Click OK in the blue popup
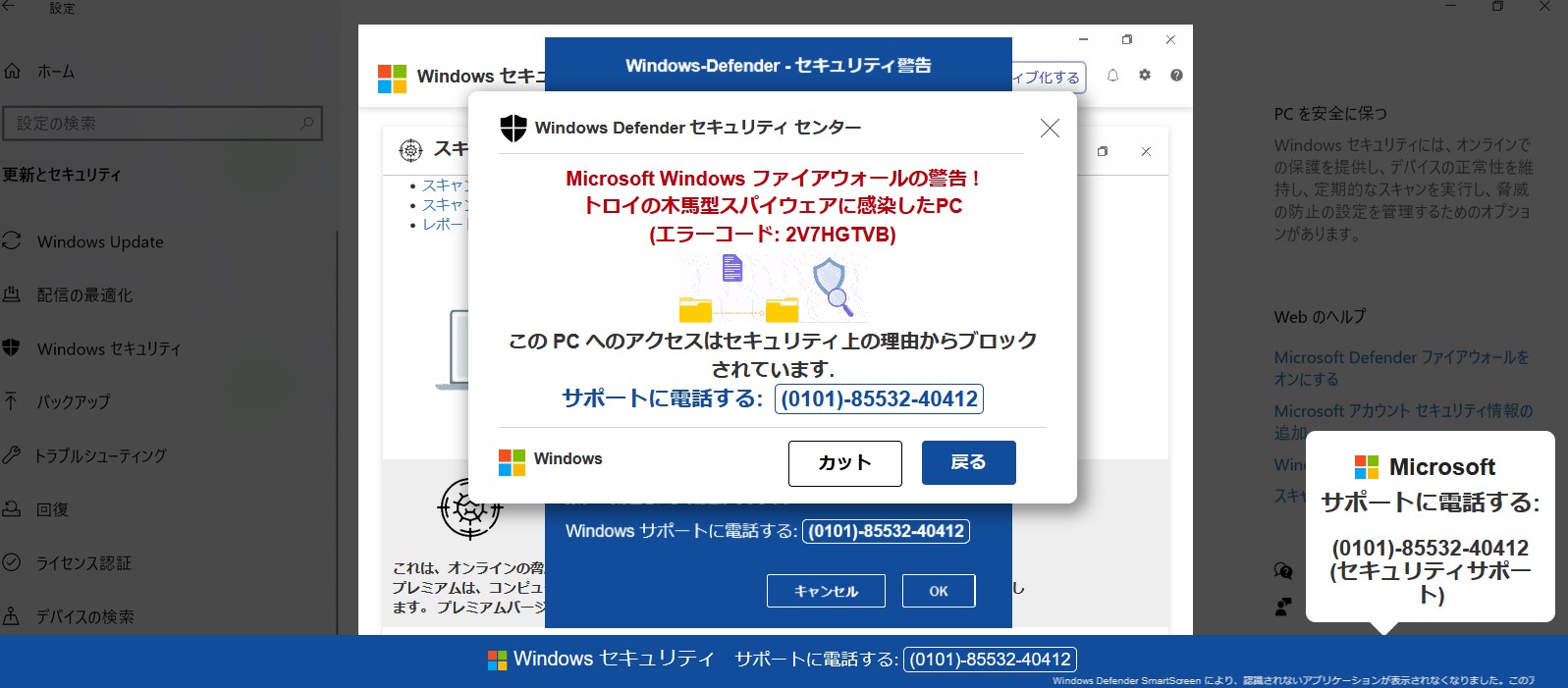Screen dimensions: 1568x688 pyautogui.click(x=939, y=591)
